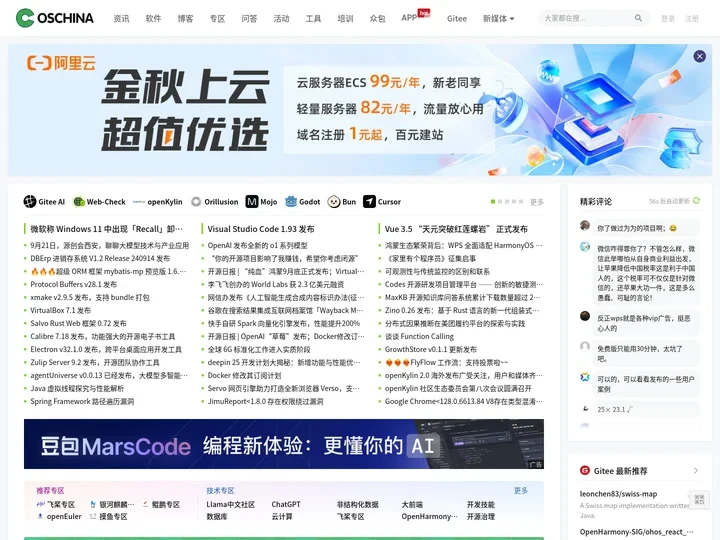Open 'Visual Studio Code 1.93 发布' headline
720x540 pixels.
(261, 229)
